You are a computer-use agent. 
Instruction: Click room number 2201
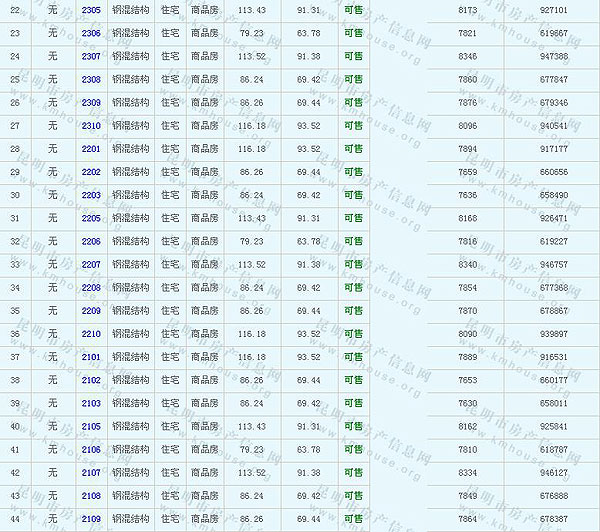pos(91,149)
